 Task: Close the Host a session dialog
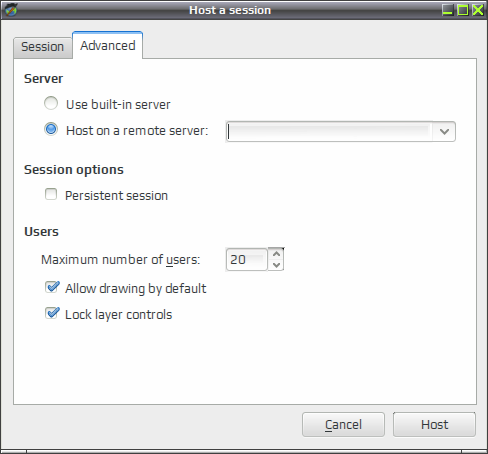pyautogui.click(x=478, y=10)
